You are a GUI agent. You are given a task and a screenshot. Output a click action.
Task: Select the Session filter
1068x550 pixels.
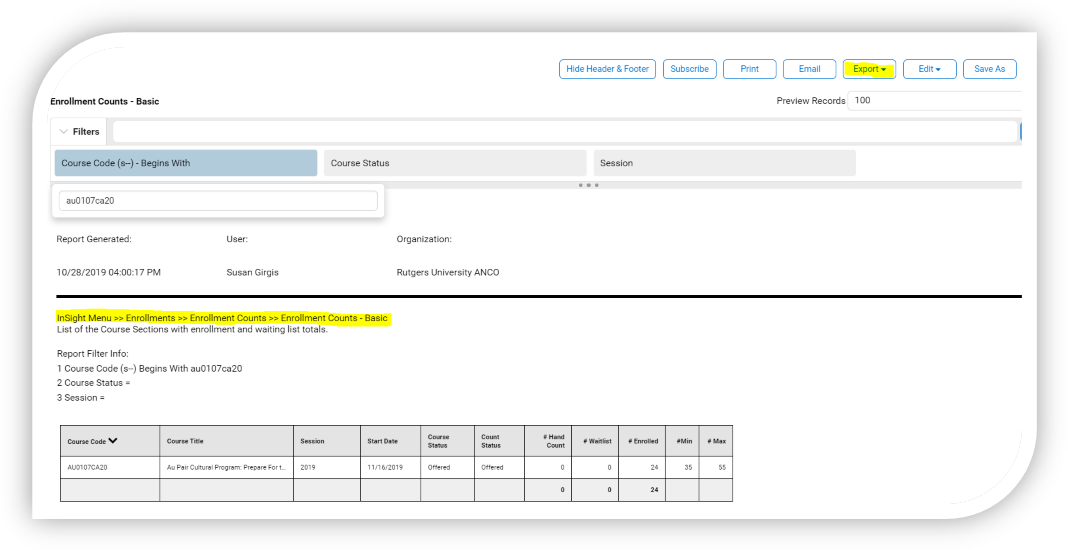click(724, 163)
